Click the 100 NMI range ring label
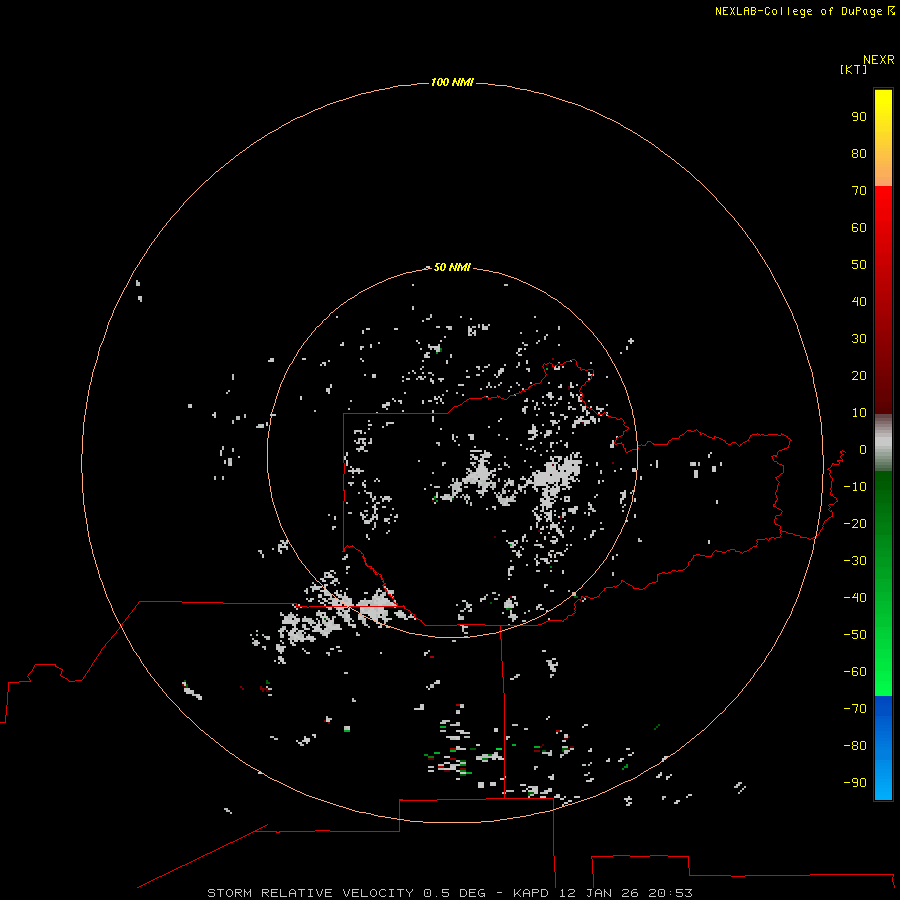900x900 pixels. (x=452, y=83)
